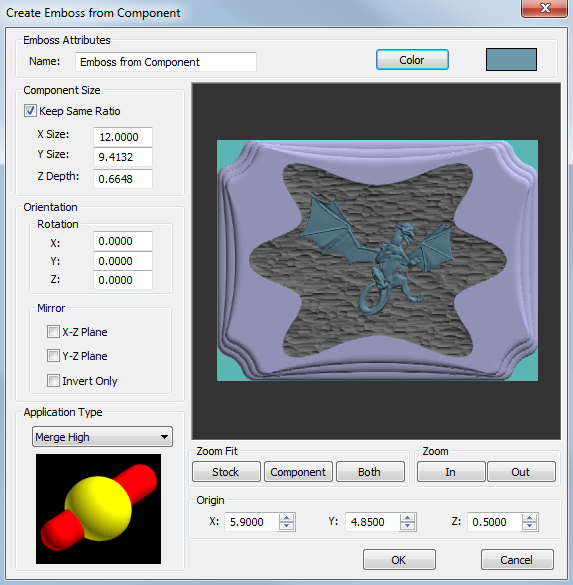Enable Y-Z Plane mirror
The height and width of the screenshot is (585, 573).
click(x=53, y=356)
